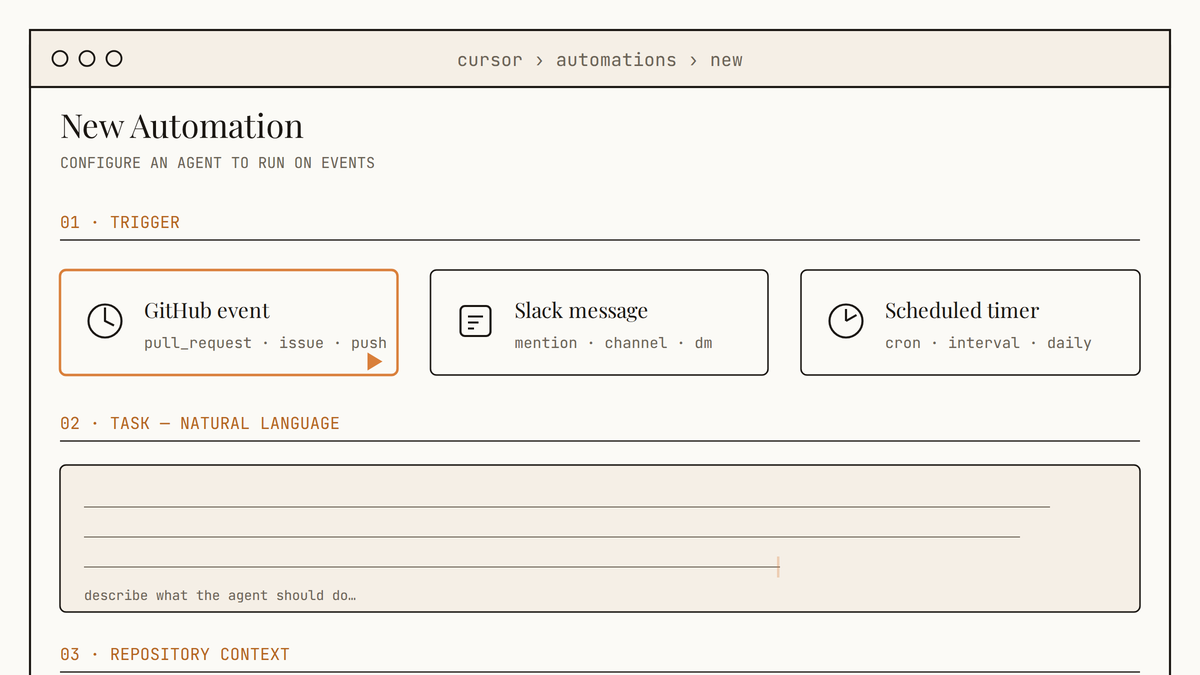
Task: Click the 'GitHub event' title text
Action: click(x=207, y=310)
